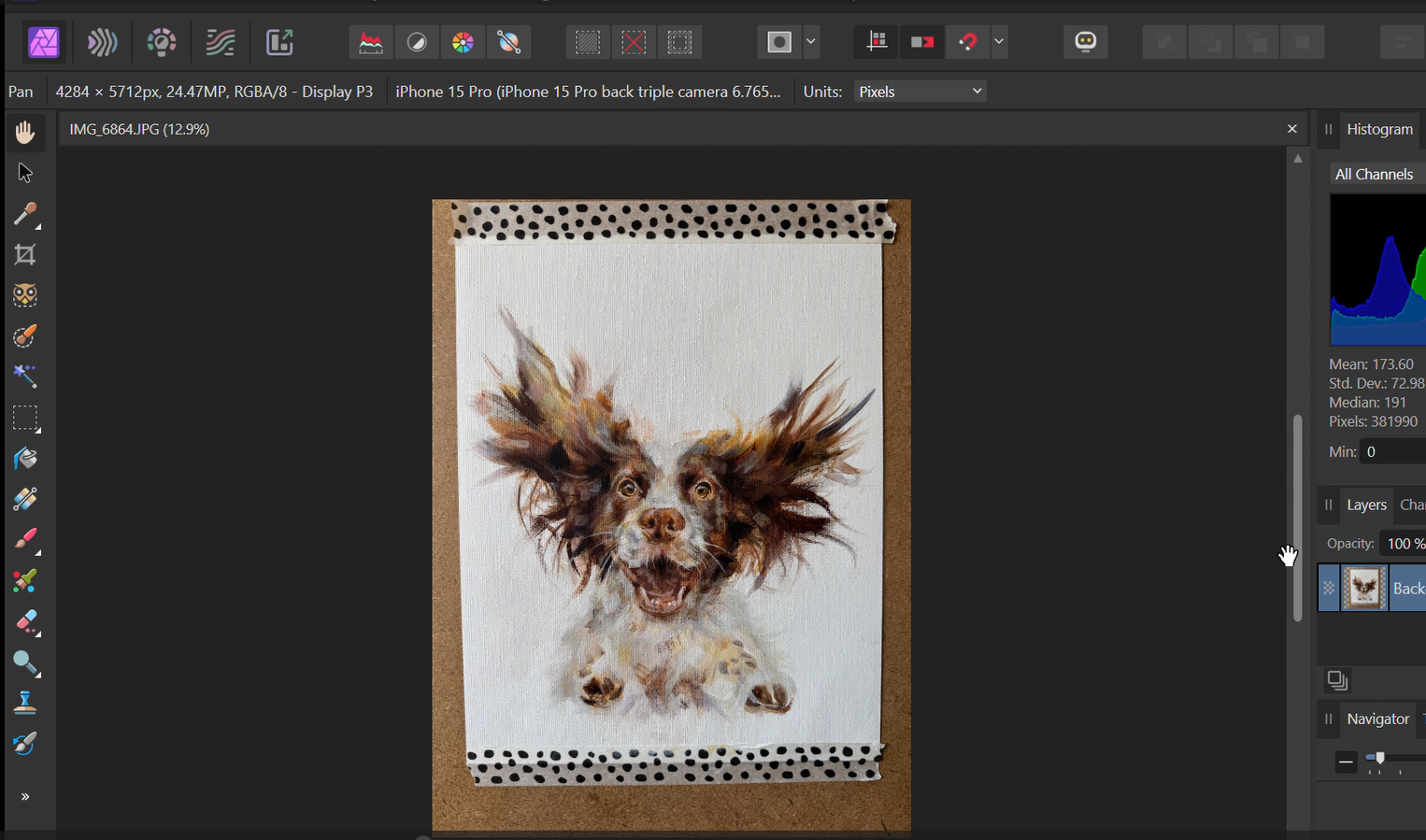Switch to the Liquify persona
The image size is (1426, 840).
[x=102, y=42]
